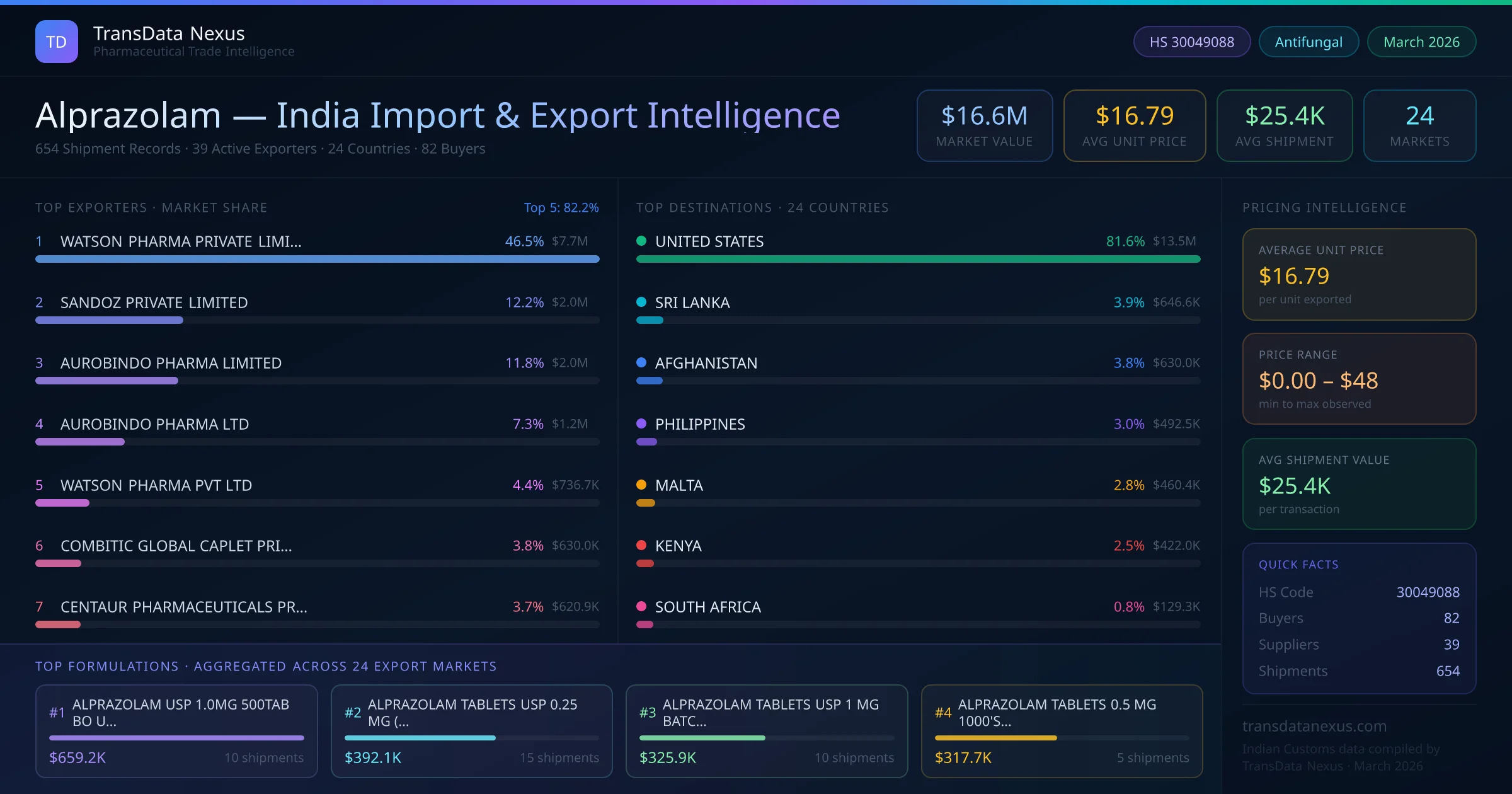1512x794 pixels.
Task: Click the Avg Shipment stat card
Action: pyautogui.click(x=1284, y=125)
